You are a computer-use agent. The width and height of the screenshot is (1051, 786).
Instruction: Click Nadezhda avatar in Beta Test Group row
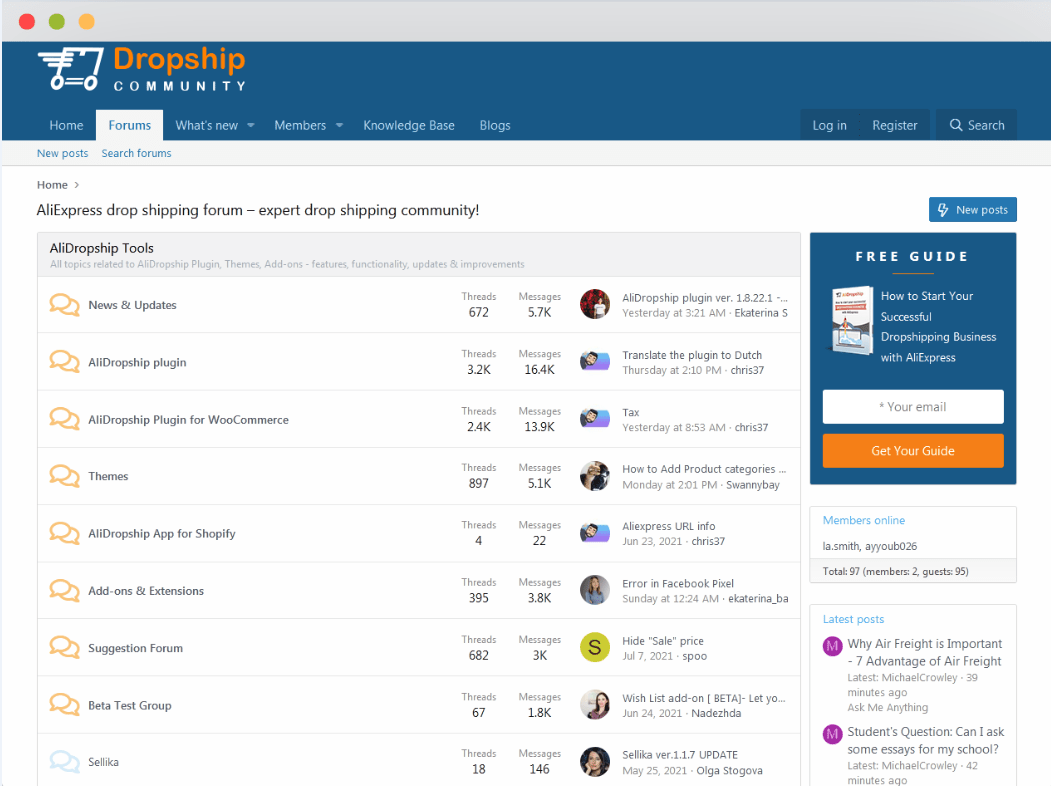point(595,705)
